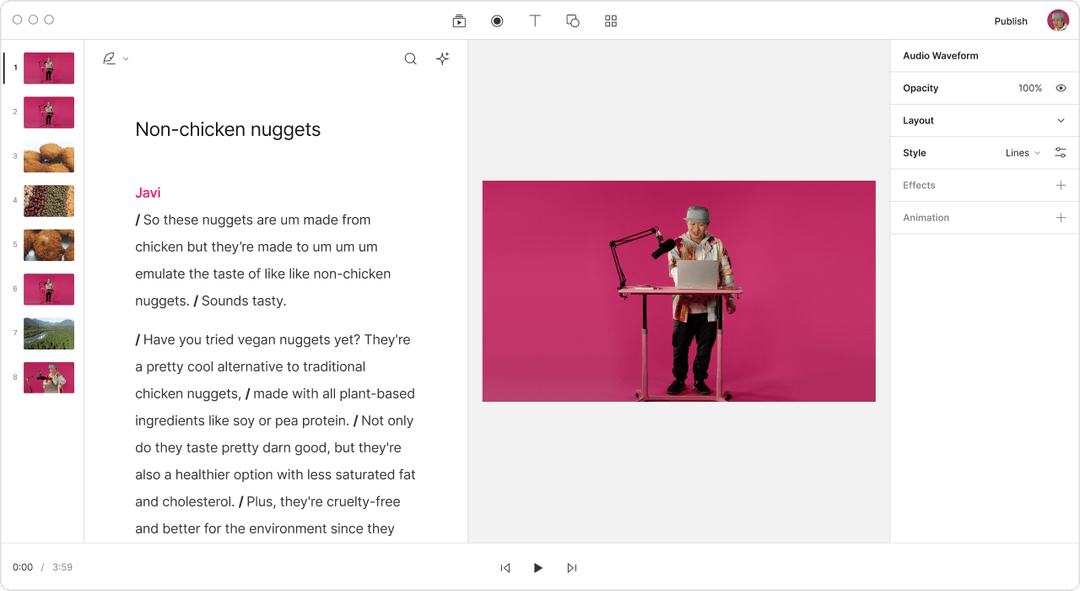Click the Shapes icon in the toolbar
The height and width of the screenshot is (591, 1080).
572,20
